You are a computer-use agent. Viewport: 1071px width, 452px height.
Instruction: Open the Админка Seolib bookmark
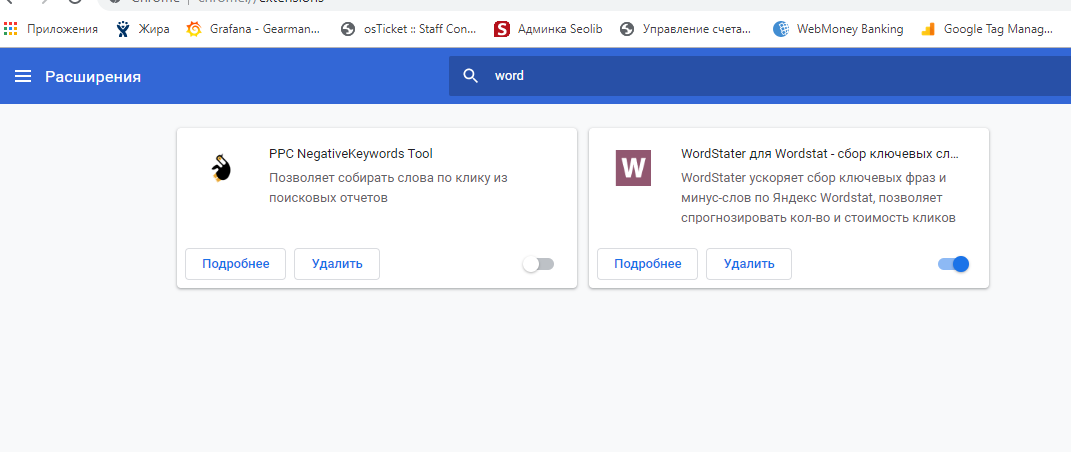(x=549, y=29)
